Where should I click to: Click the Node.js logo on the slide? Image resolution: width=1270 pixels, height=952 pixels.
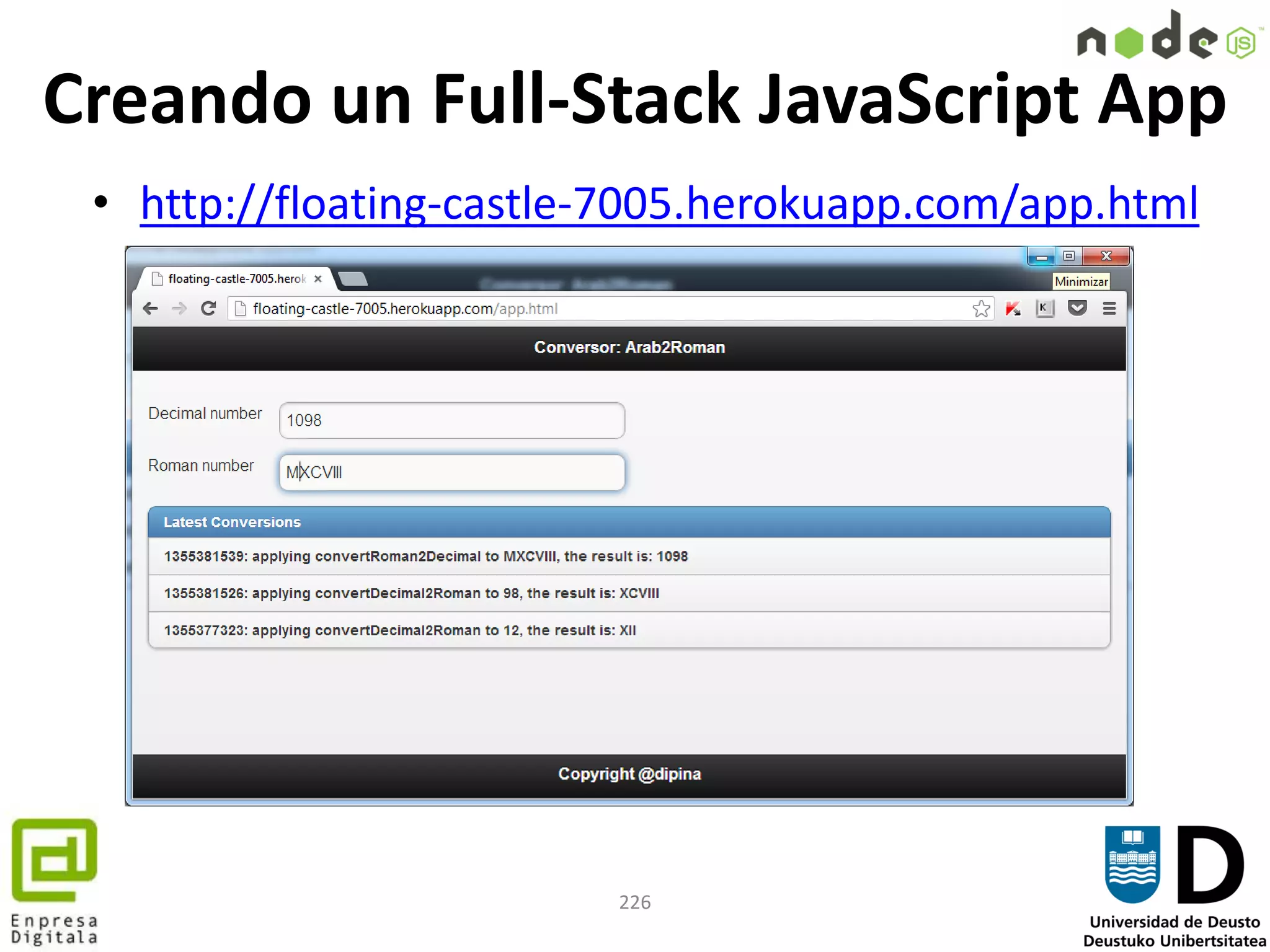click(1170, 36)
